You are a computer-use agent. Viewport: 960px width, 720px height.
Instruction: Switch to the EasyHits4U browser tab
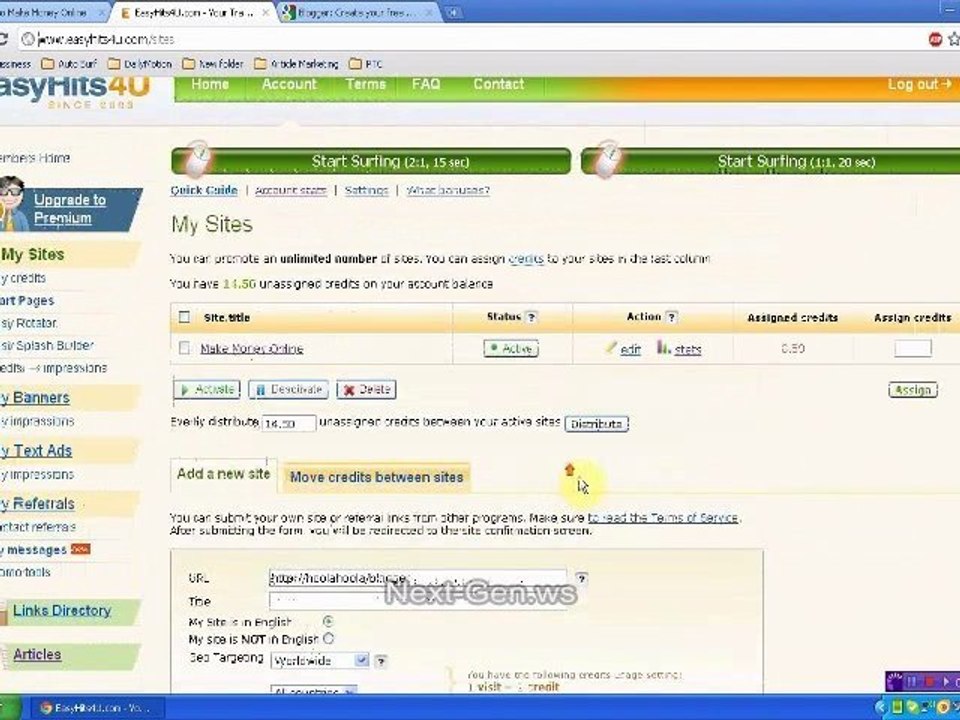193,12
